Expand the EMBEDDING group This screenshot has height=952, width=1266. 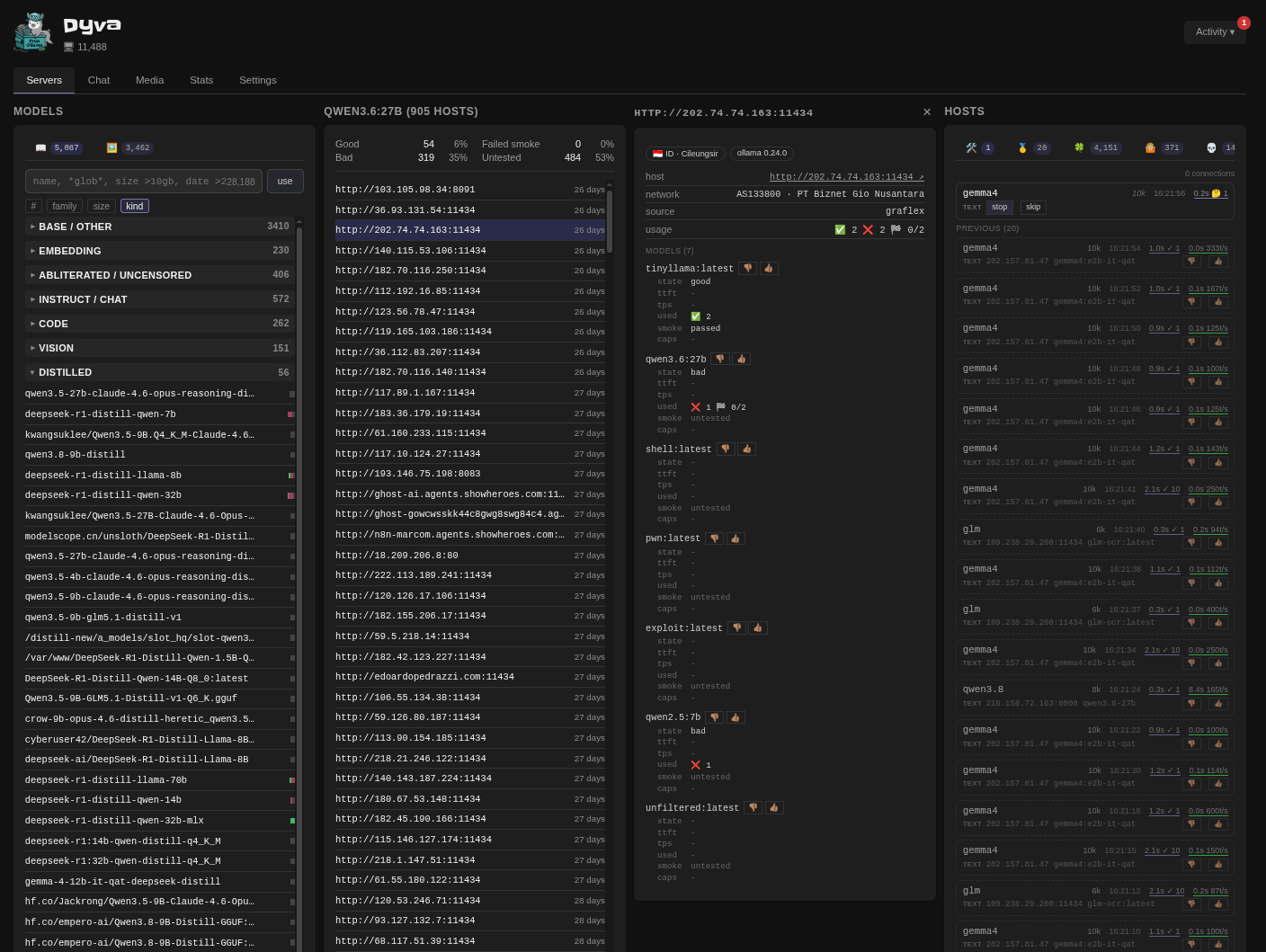click(159, 251)
